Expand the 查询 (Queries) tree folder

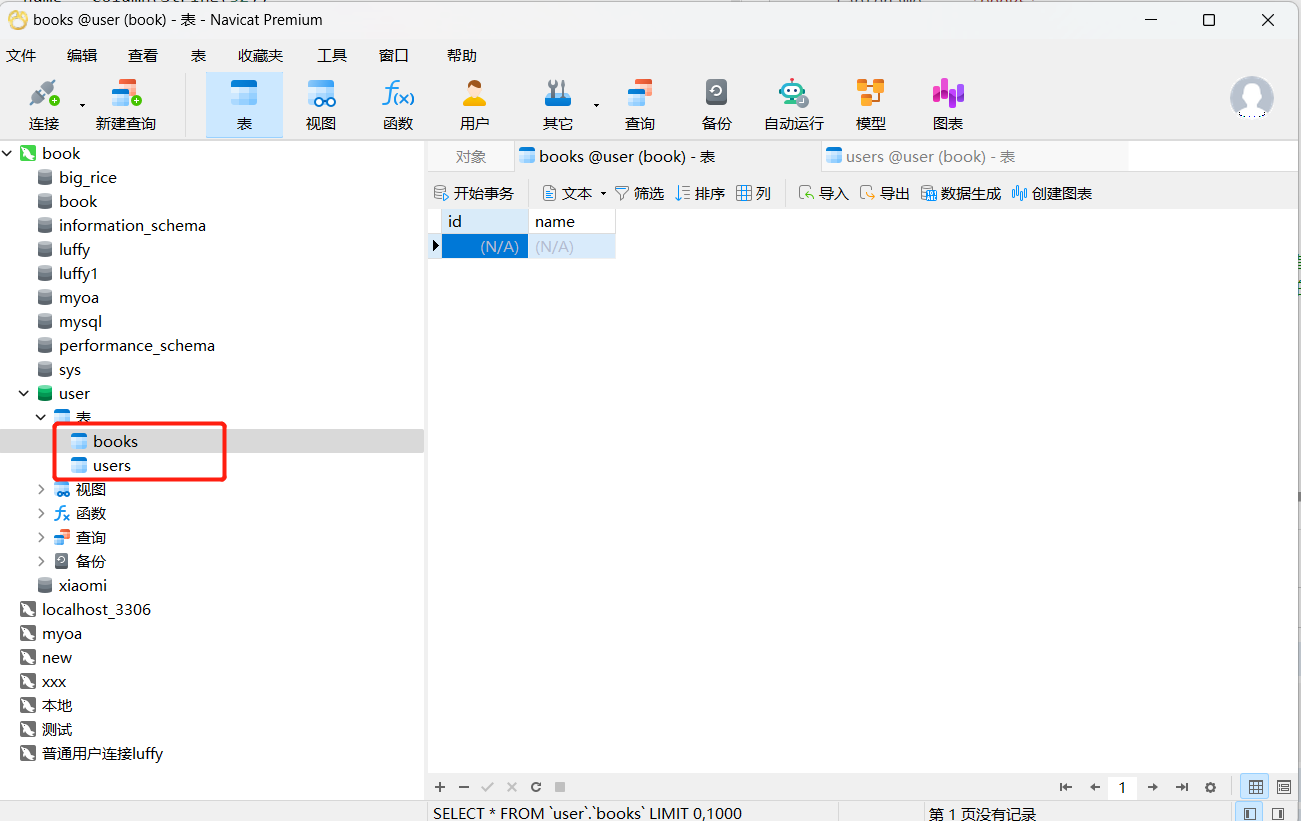point(41,537)
